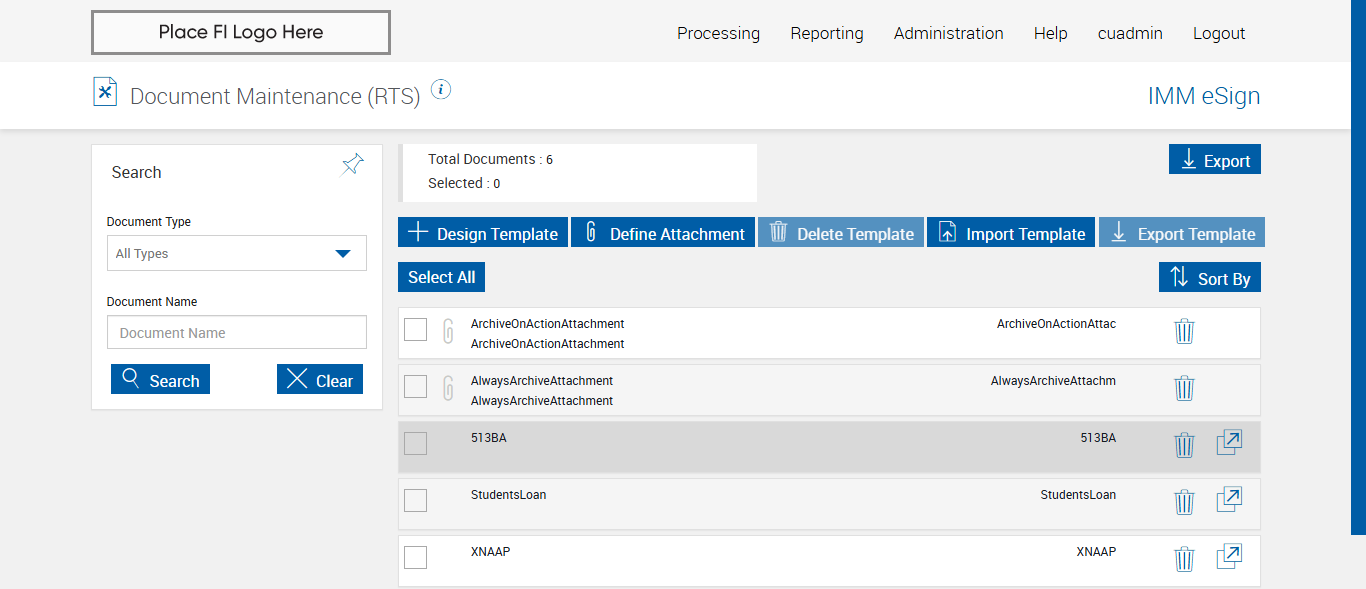Screen dimensions: 1366x589
Task: Click the Design Template button
Action: (x=483, y=233)
